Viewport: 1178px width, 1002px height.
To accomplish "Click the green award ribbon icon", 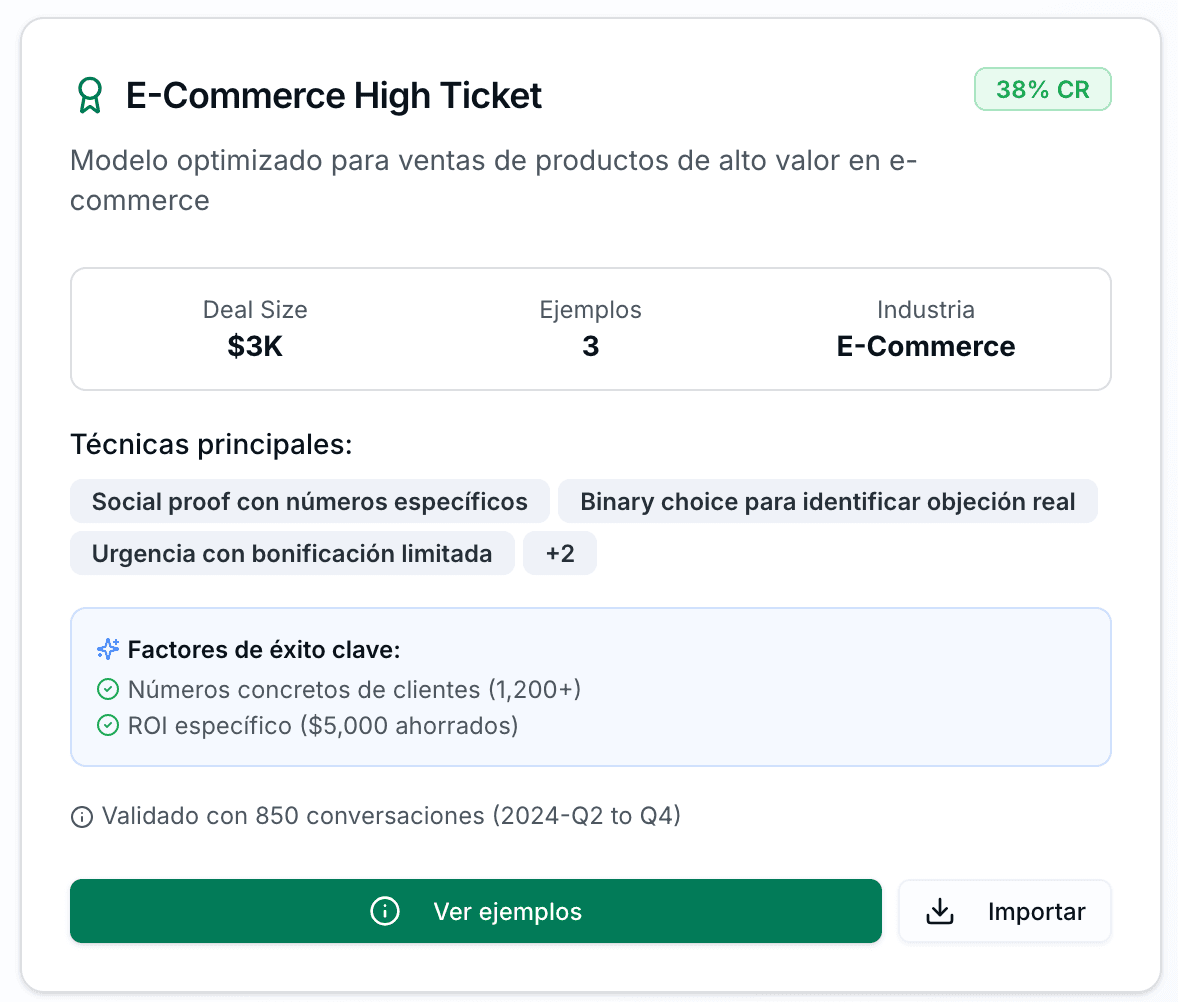I will point(90,95).
